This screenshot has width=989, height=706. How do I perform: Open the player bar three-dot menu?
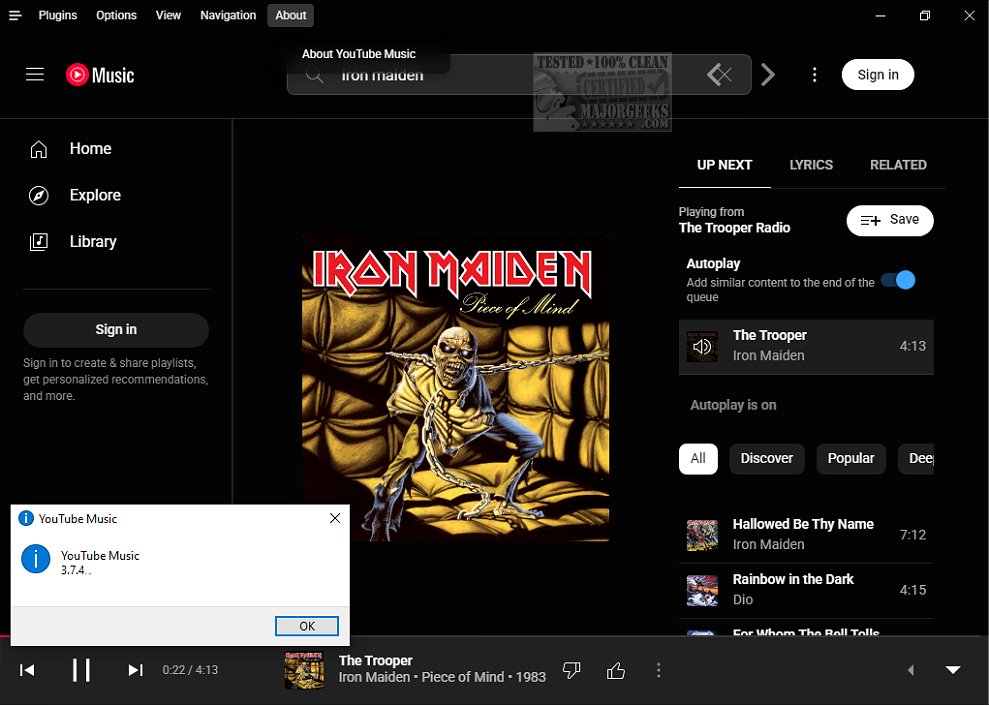(658, 671)
